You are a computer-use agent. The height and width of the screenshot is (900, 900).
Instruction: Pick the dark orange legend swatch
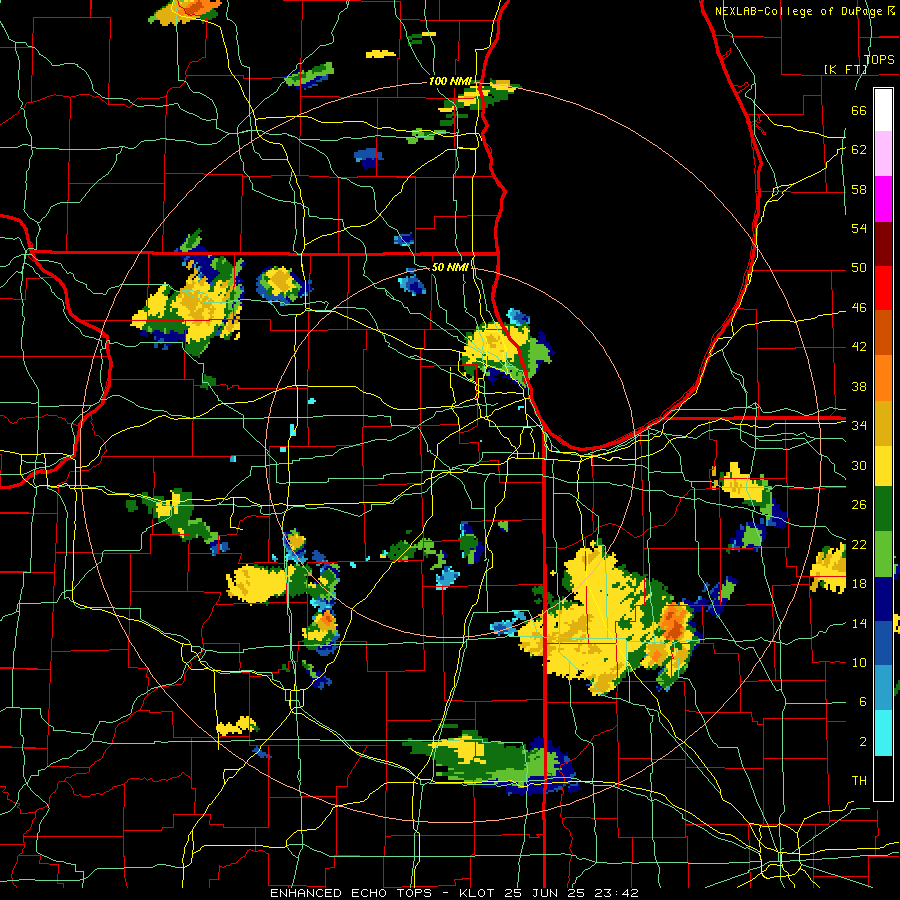[883, 333]
